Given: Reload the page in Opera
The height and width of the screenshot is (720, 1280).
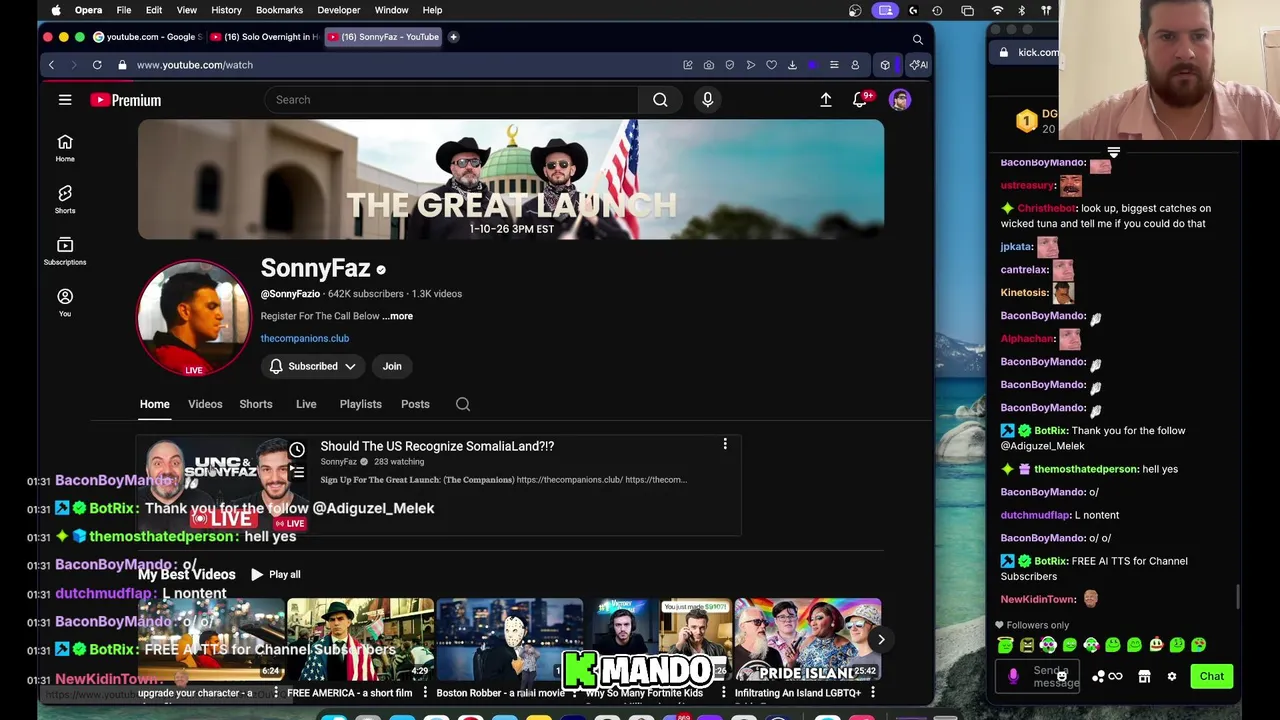Looking at the screenshot, I should click(x=97, y=65).
